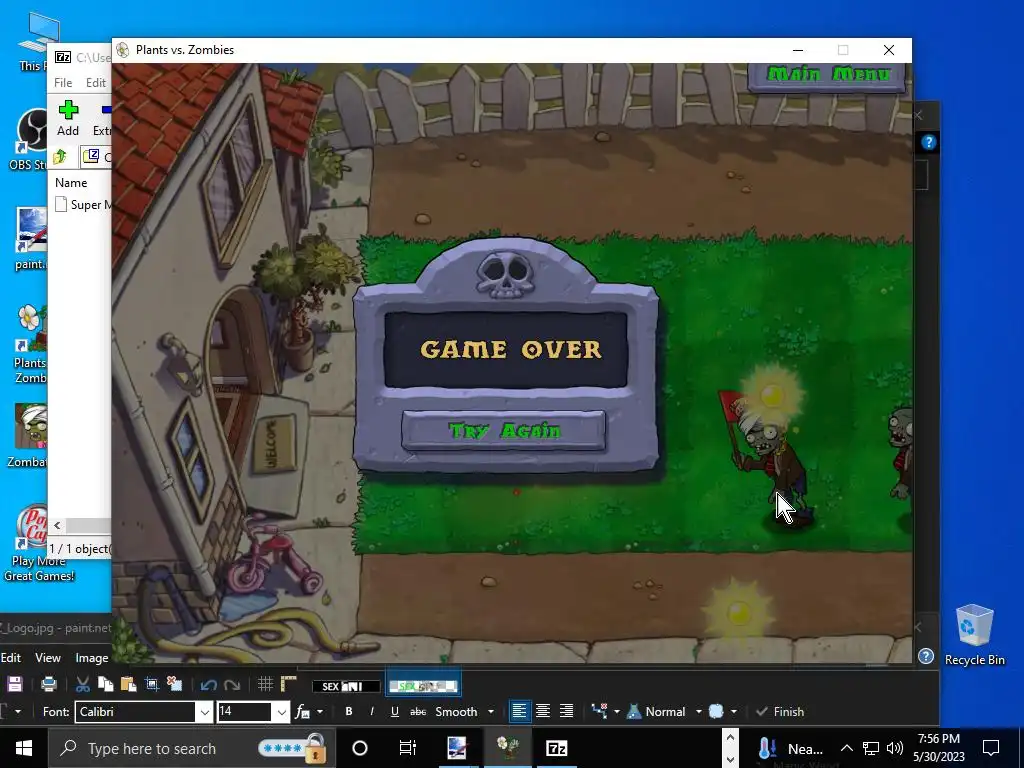Click the Copy icon in paint.net toolbar
The image size is (1024, 768).
point(105,684)
